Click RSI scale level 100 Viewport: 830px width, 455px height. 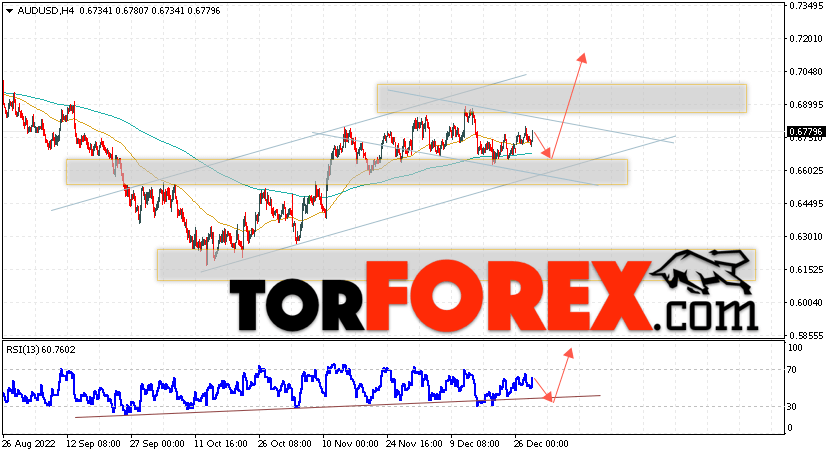pos(796,348)
